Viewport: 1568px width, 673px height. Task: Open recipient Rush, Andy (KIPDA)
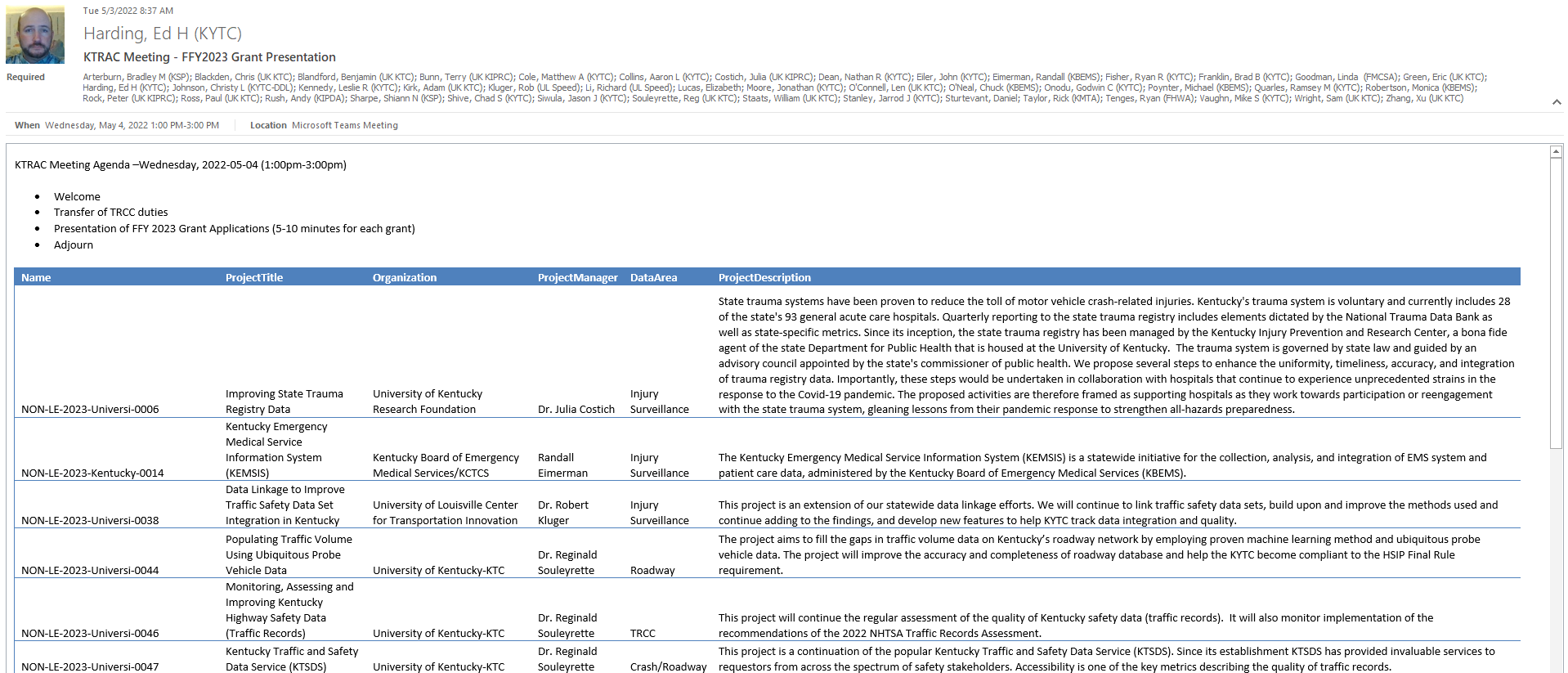click(306, 98)
